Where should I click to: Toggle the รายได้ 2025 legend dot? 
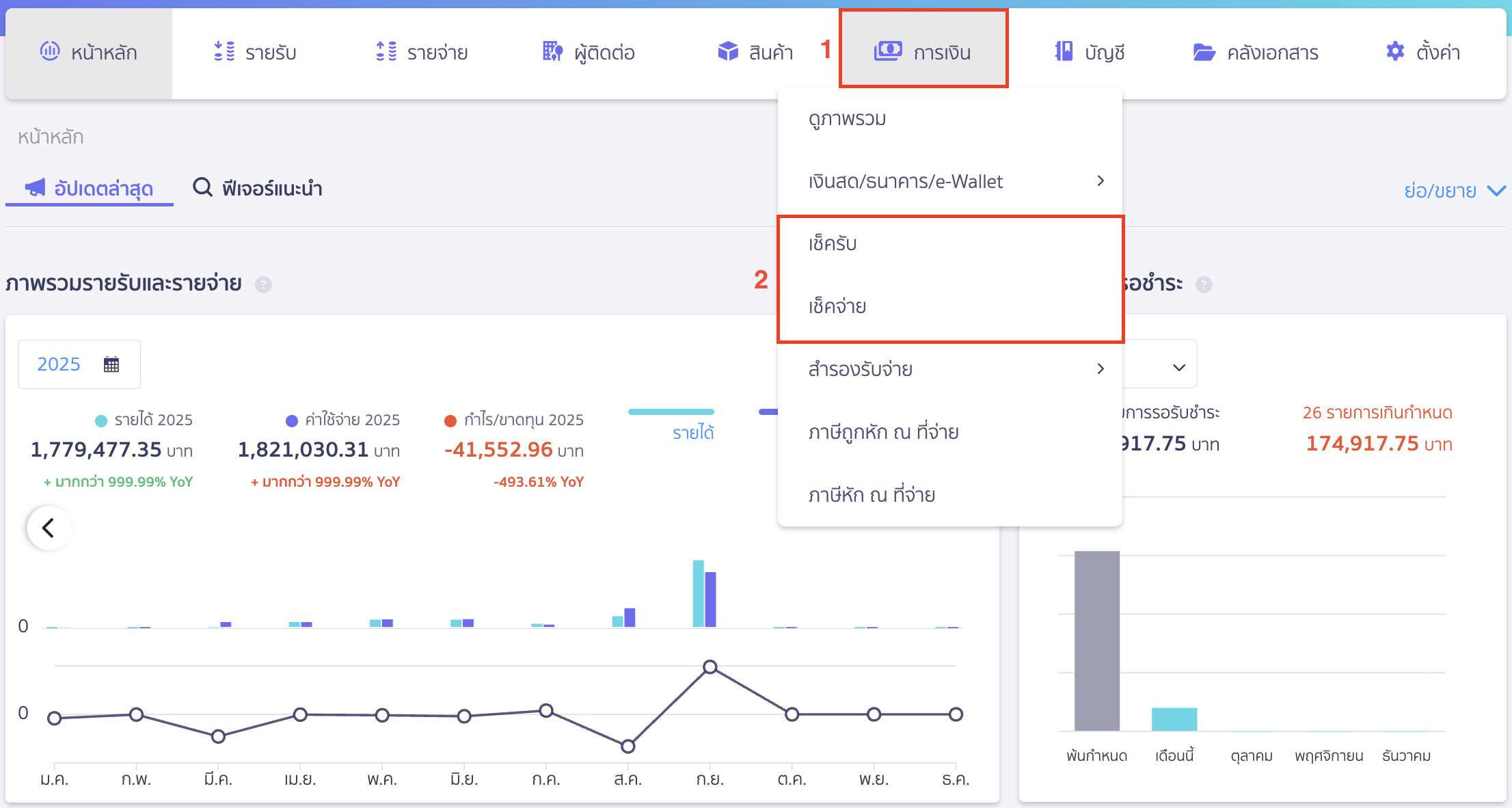click(101, 420)
